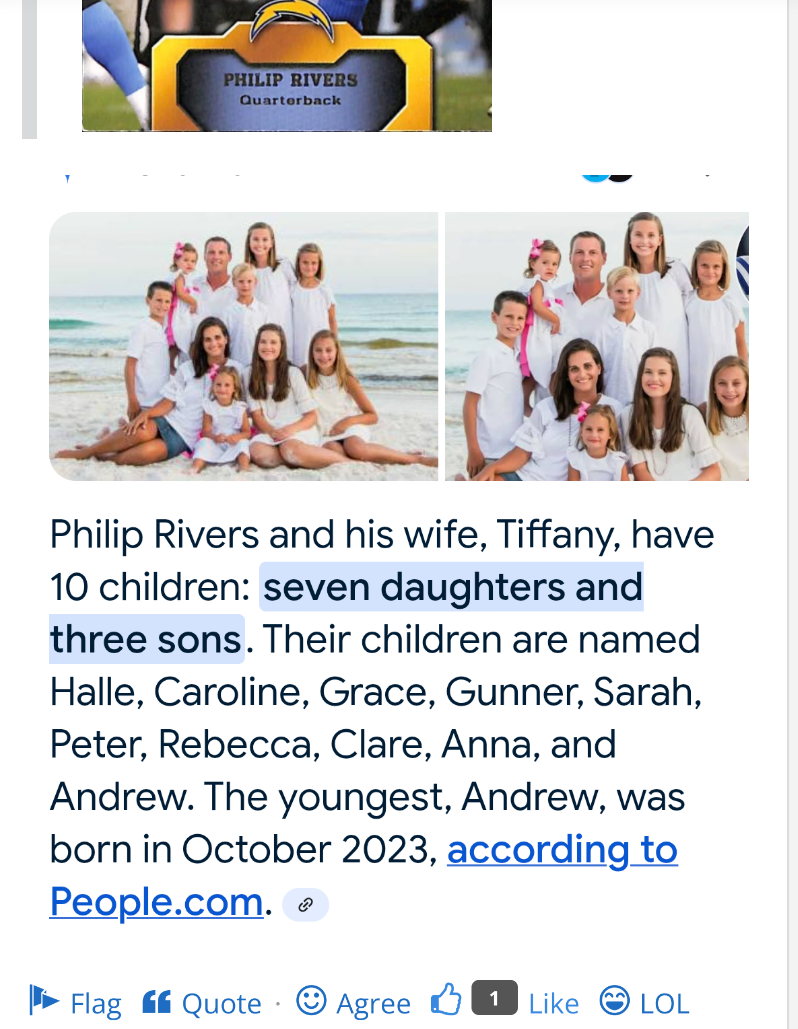Screen dimensions: 798x1029
Task: Select the Quote text label
Action: point(221,1003)
